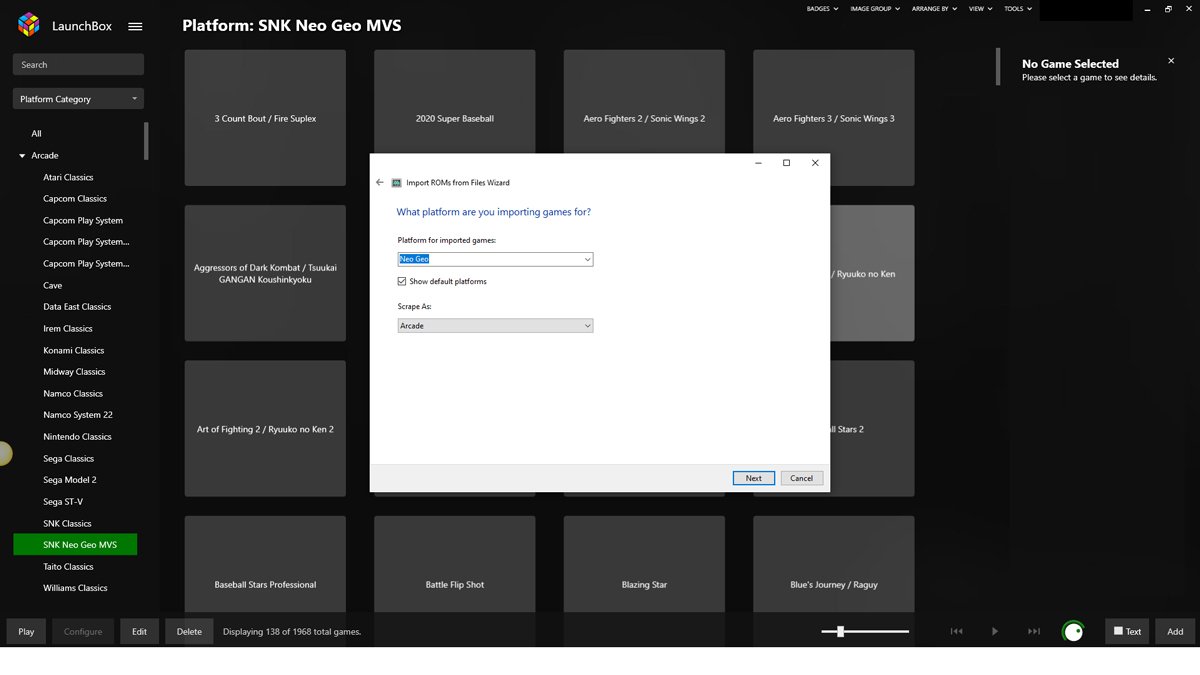The width and height of the screenshot is (1200, 675).
Task: Minimize the Import ROMs wizard window
Action: tap(757, 163)
